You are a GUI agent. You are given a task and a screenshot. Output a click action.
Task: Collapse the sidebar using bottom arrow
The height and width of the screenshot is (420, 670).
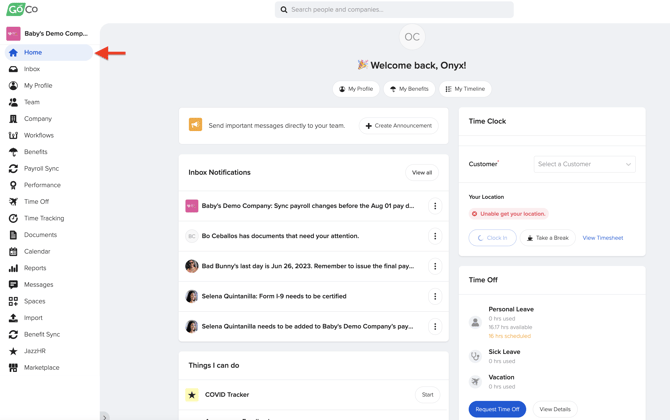coord(104,416)
